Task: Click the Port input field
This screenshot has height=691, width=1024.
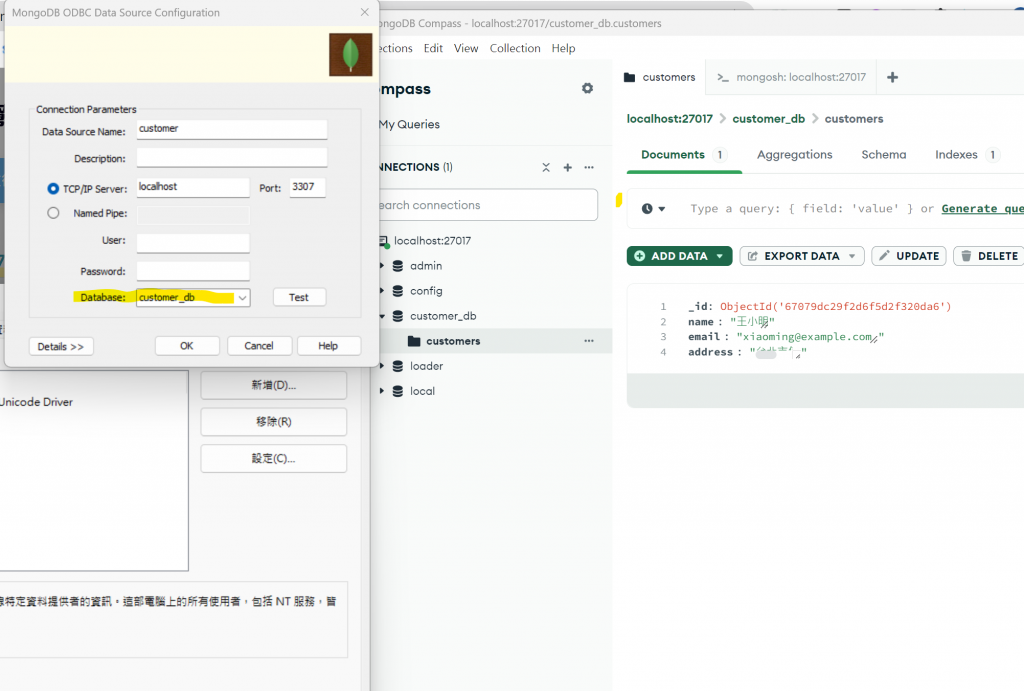Action: coord(307,187)
